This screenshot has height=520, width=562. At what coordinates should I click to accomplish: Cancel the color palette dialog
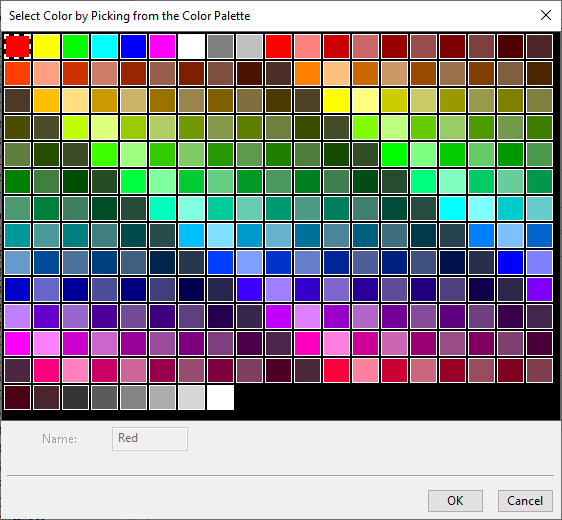525,501
